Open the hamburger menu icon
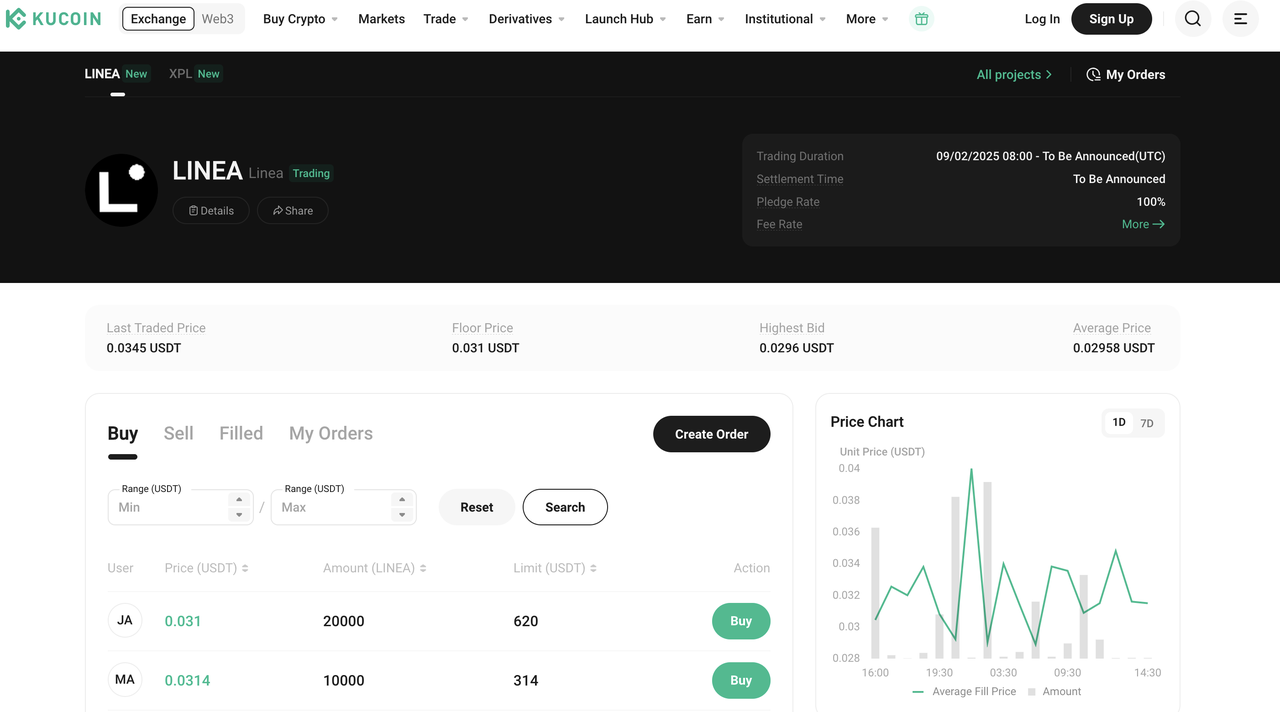 pos(1240,19)
